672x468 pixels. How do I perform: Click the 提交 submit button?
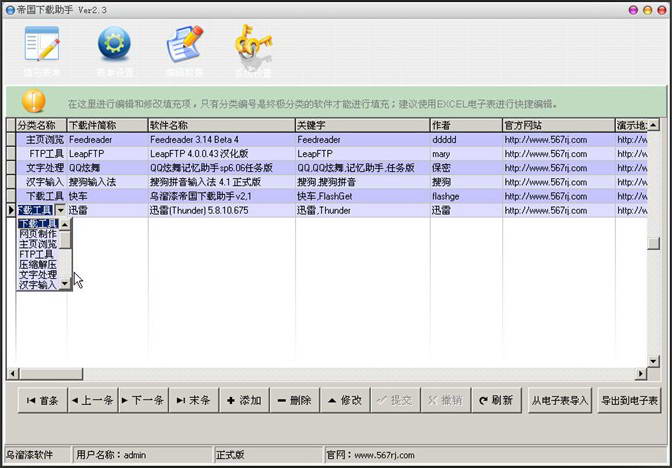396,400
